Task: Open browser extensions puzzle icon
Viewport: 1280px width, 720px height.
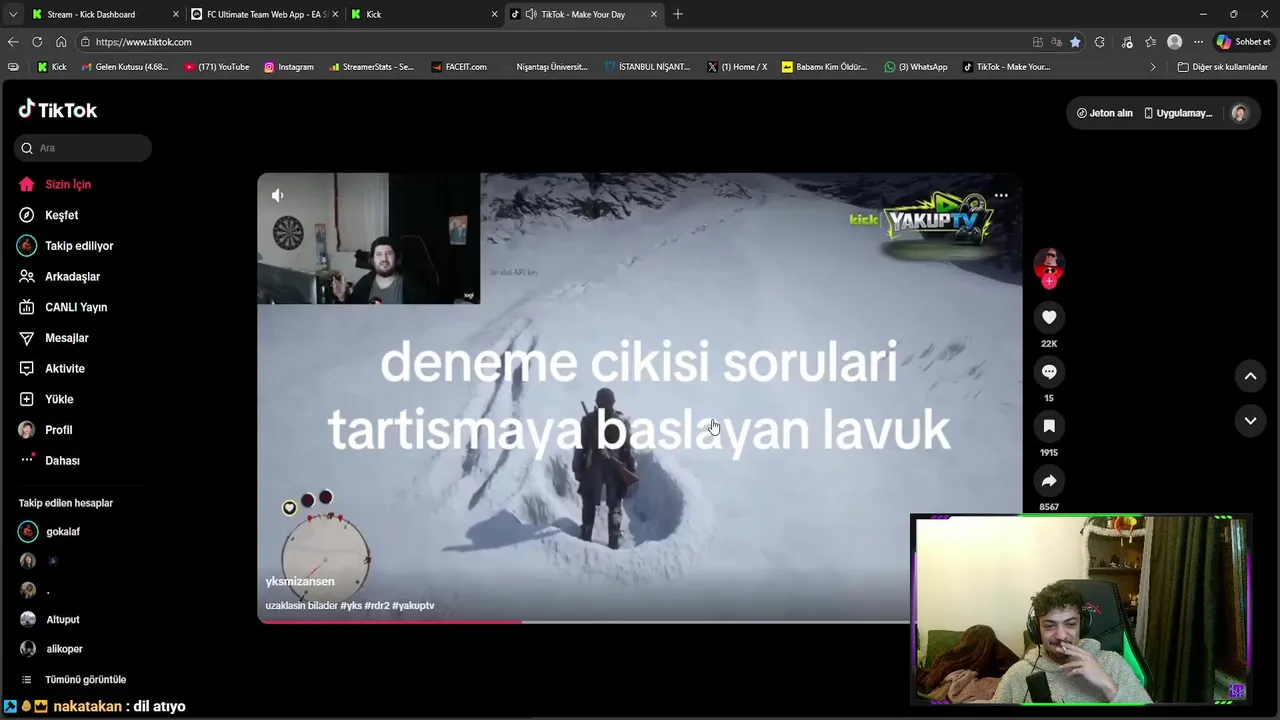Action: (1100, 42)
